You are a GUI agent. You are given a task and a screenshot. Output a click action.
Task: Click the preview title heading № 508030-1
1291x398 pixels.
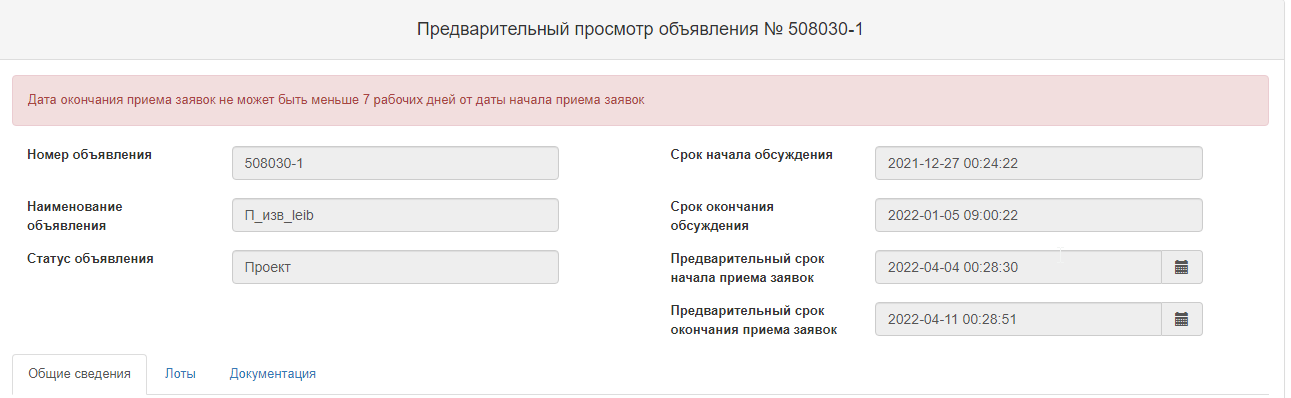click(x=640, y=29)
